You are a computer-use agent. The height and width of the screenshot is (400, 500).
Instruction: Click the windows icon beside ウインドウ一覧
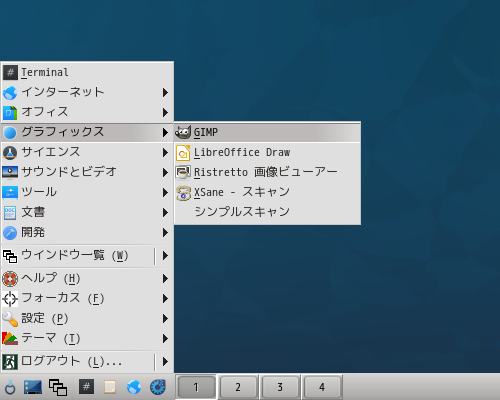coord(10,256)
